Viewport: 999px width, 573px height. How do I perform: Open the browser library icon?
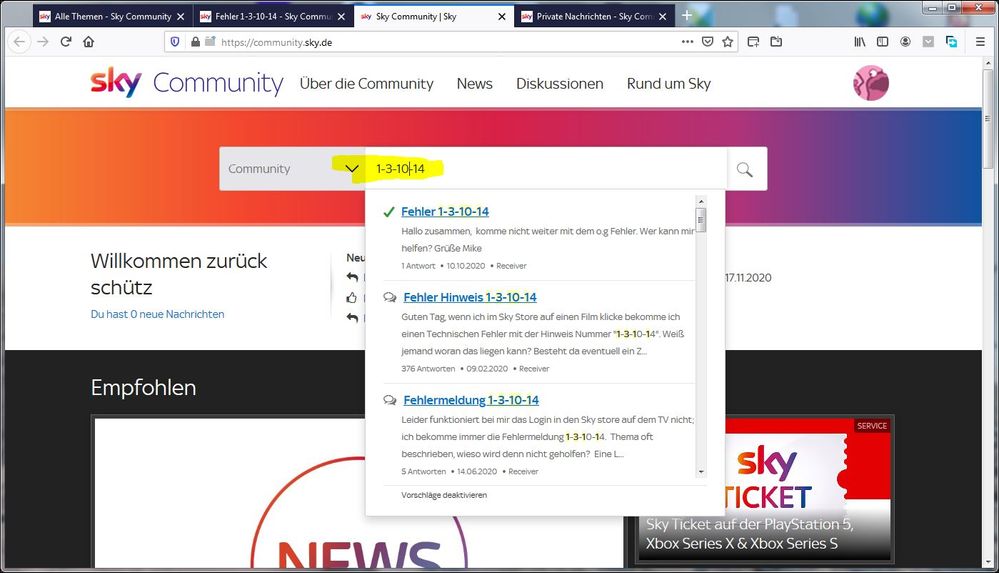860,42
